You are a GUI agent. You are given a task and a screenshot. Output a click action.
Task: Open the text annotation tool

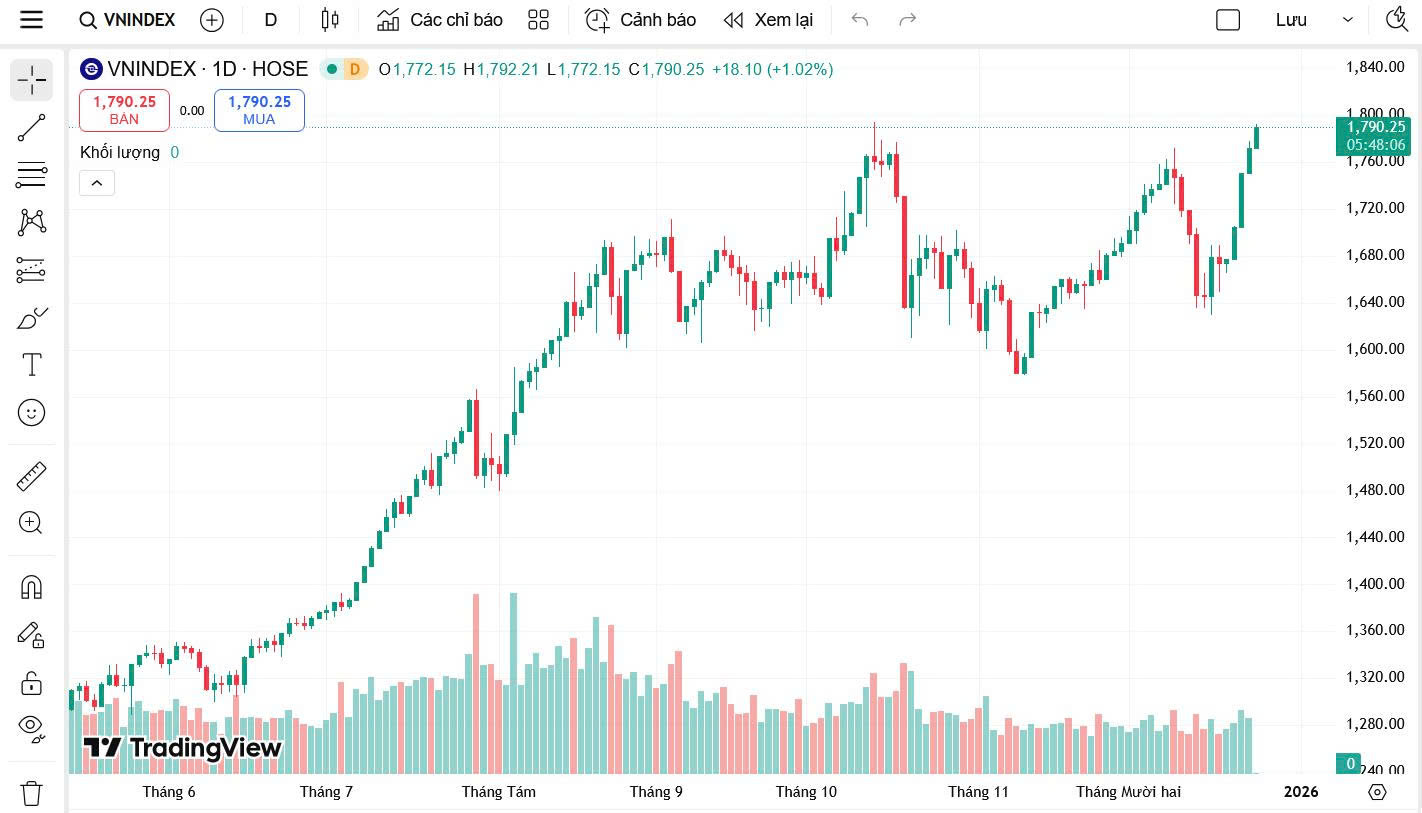(32, 365)
